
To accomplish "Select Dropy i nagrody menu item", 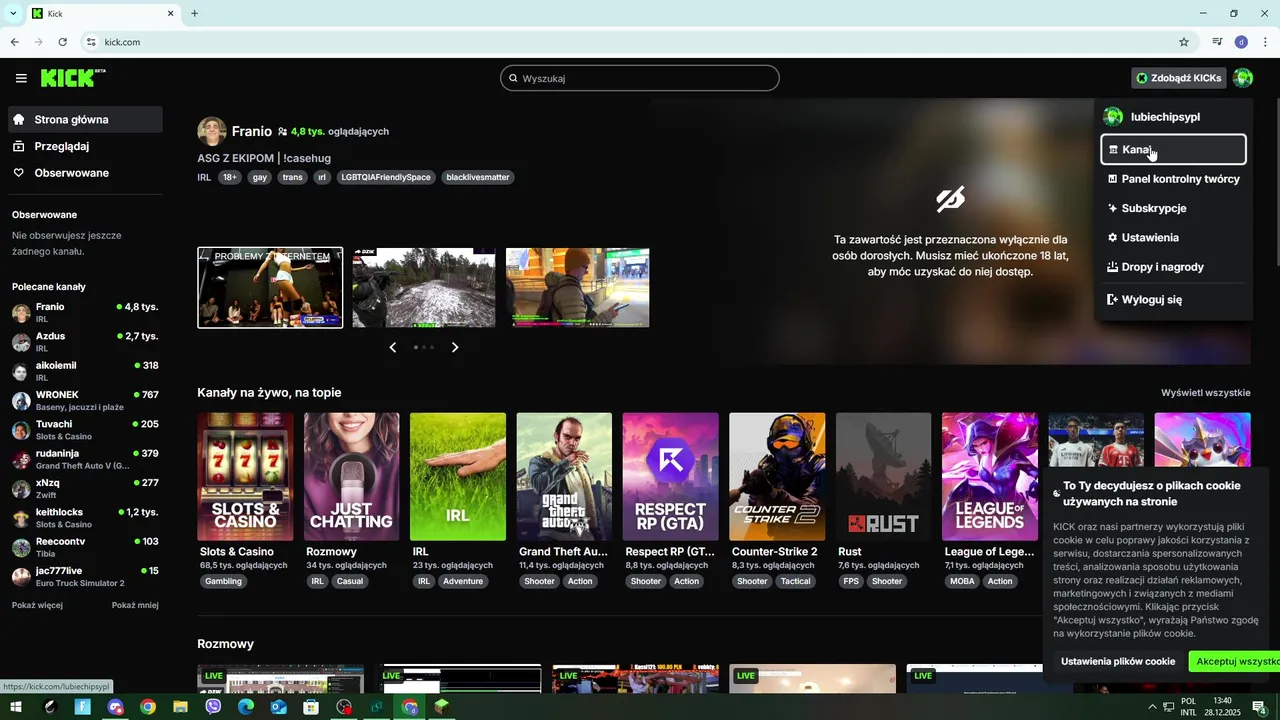I will click(x=1173, y=267).
